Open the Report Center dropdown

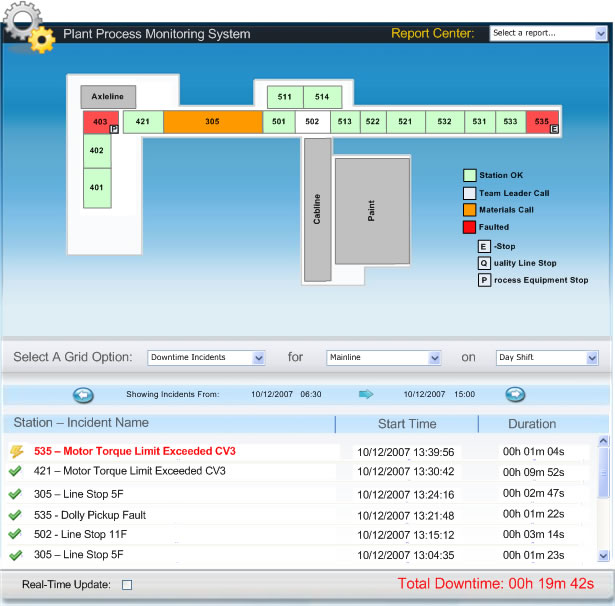(x=548, y=33)
